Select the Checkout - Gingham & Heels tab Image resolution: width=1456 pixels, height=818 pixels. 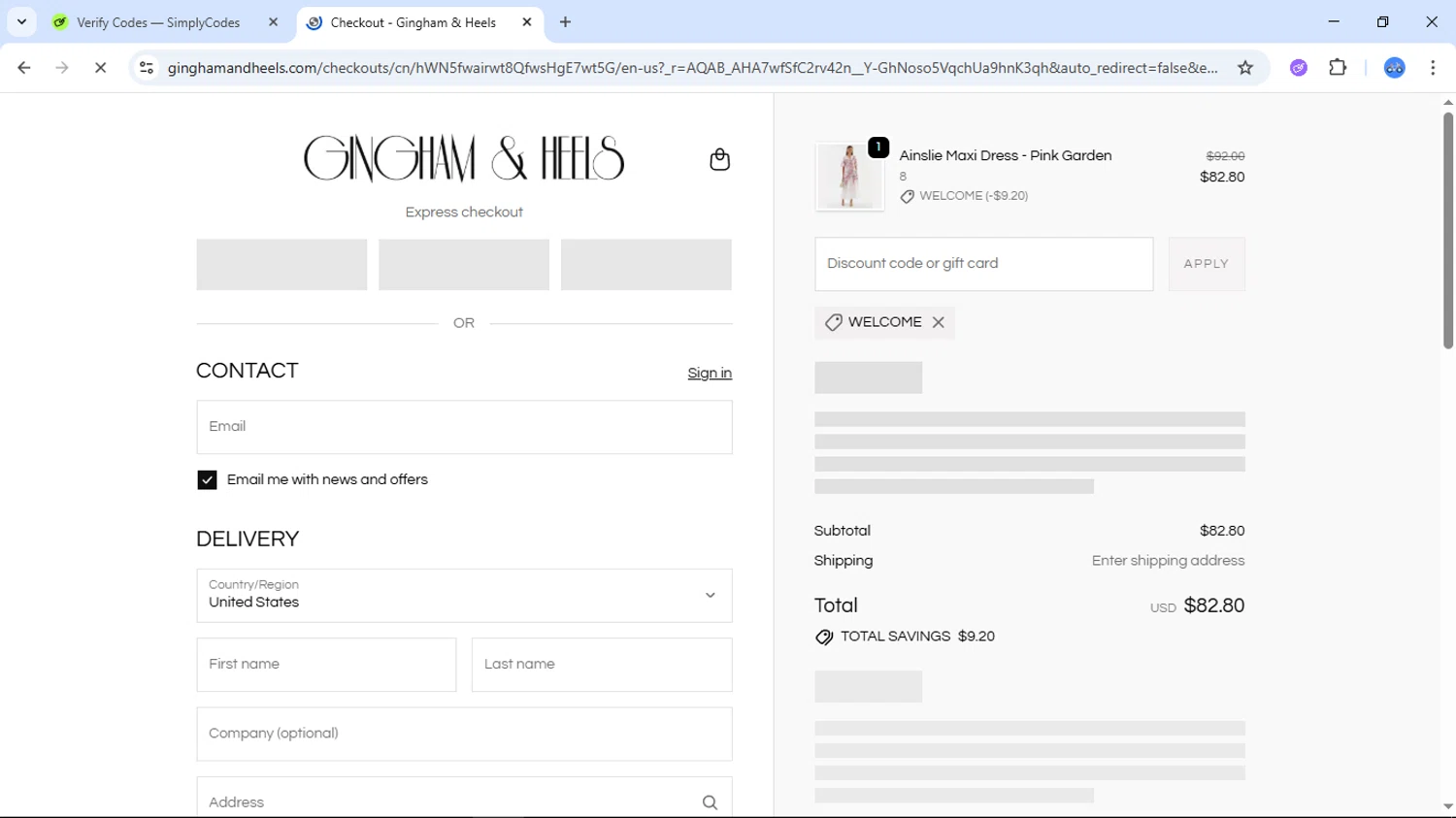pos(414,22)
